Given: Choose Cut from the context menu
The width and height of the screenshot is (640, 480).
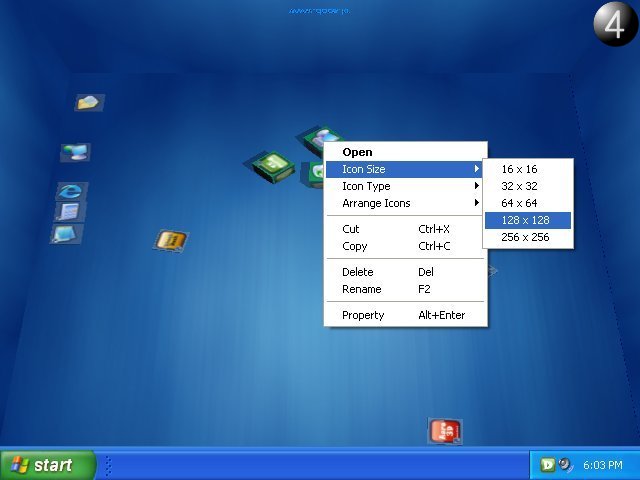Looking at the screenshot, I should [x=405, y=229].
